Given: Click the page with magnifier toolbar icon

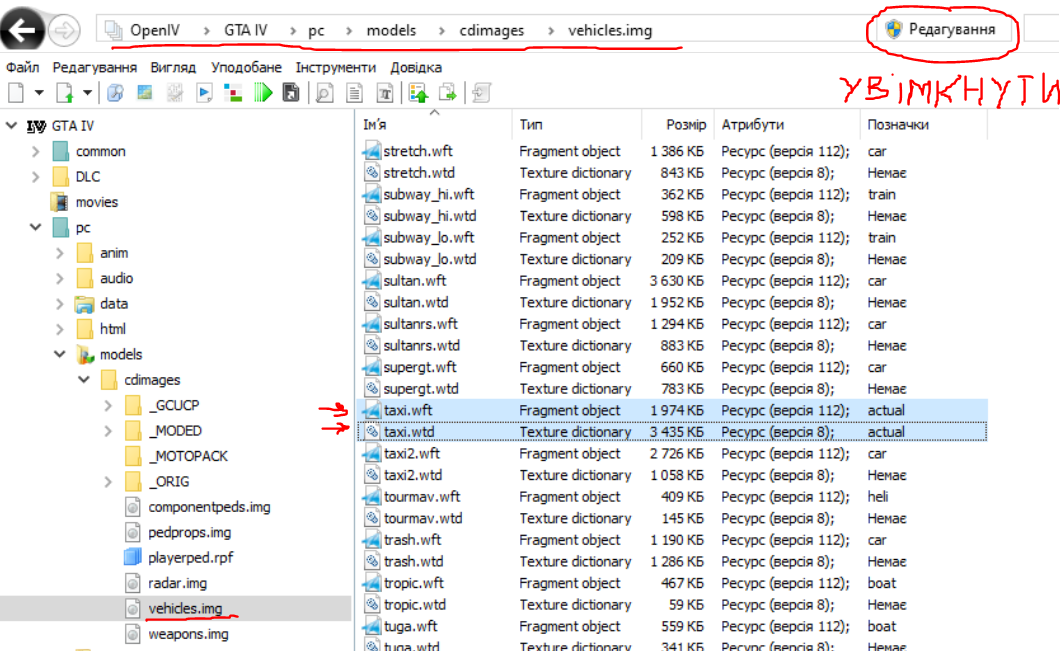Looking at the screenshot, I should point(324,93).
